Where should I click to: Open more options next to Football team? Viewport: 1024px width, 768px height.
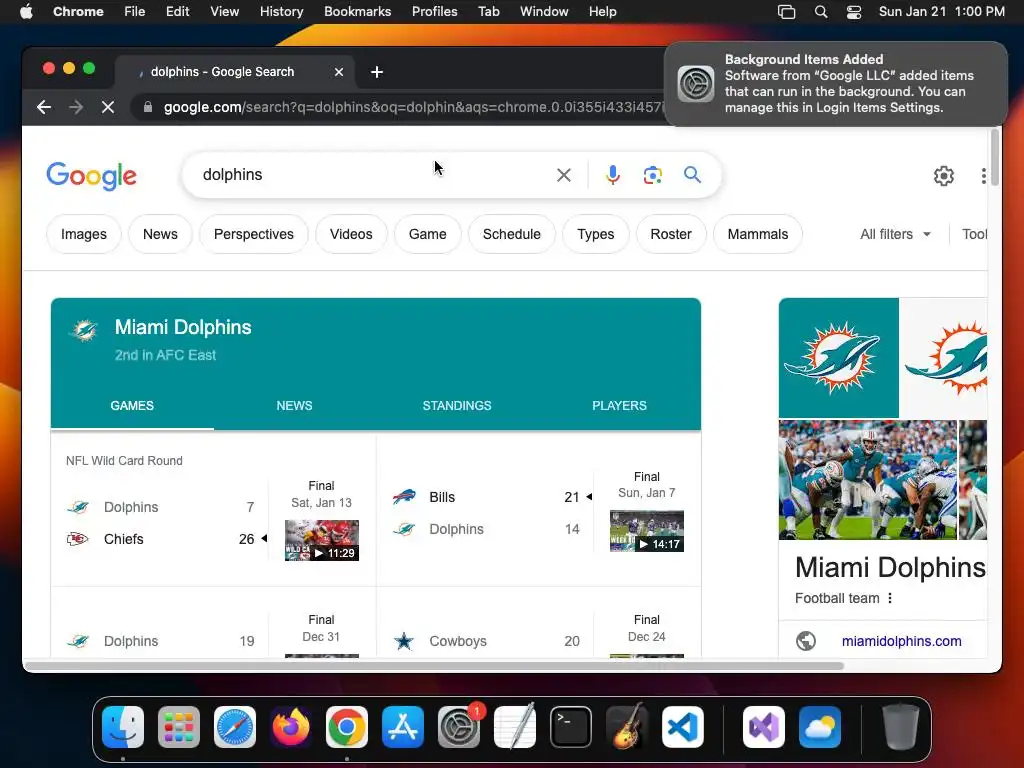click(889, 598)
